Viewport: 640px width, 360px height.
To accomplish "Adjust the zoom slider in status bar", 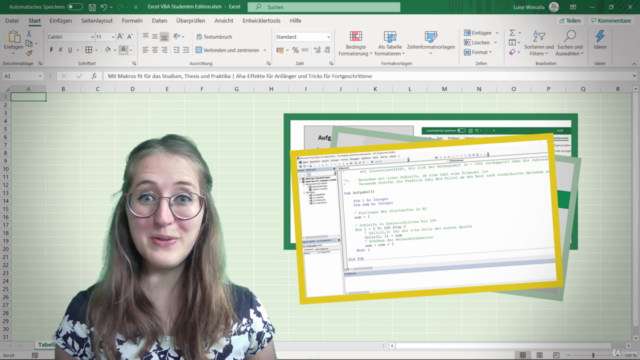I will click(593, 355).
